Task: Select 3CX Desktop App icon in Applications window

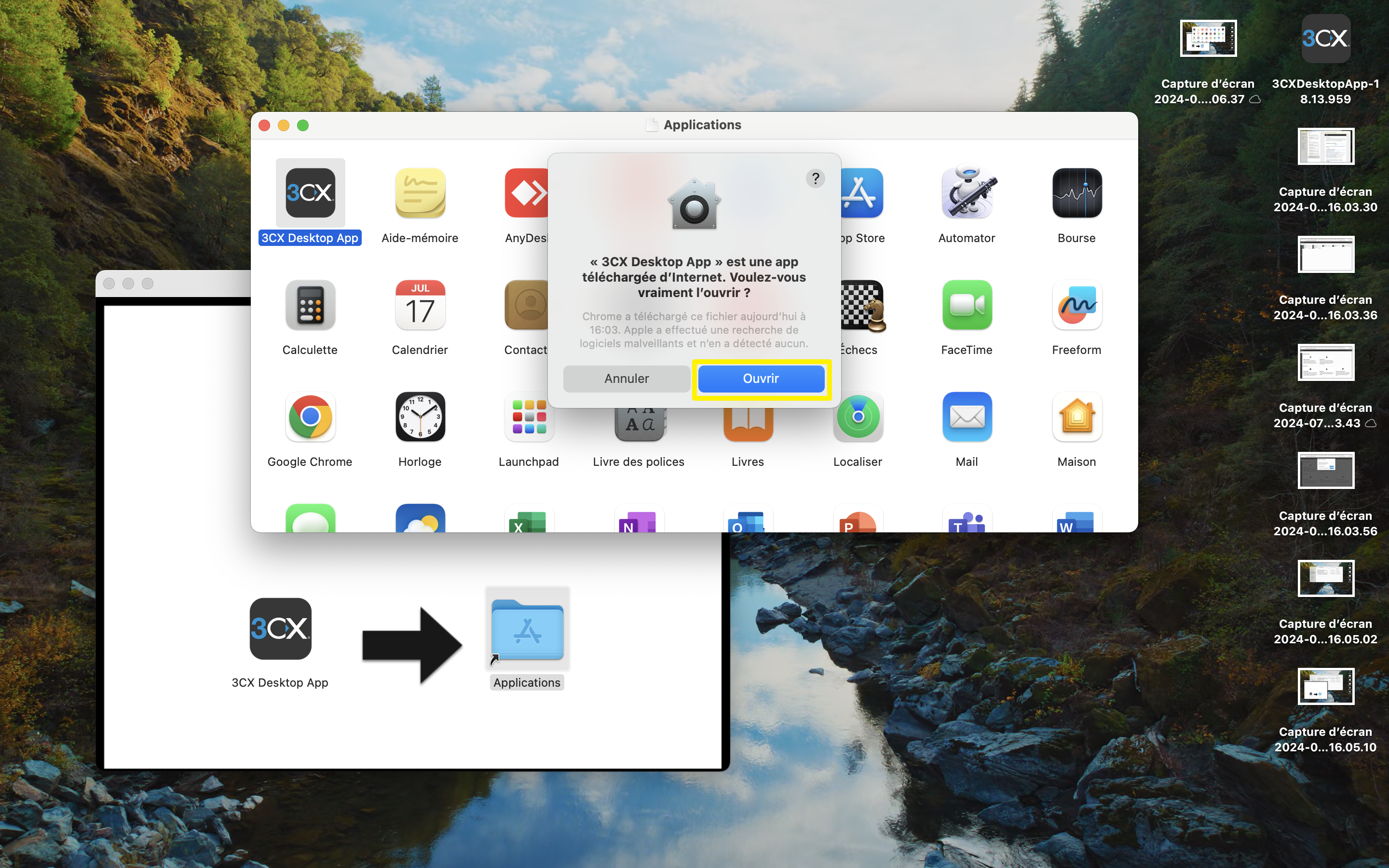Action: click(310, 193)
